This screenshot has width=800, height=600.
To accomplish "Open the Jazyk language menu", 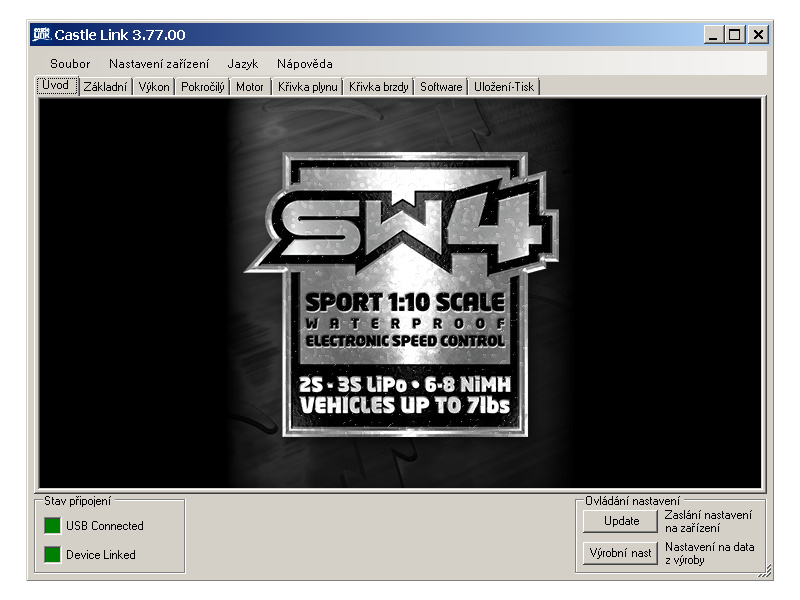I will click(x=243, y=63).
